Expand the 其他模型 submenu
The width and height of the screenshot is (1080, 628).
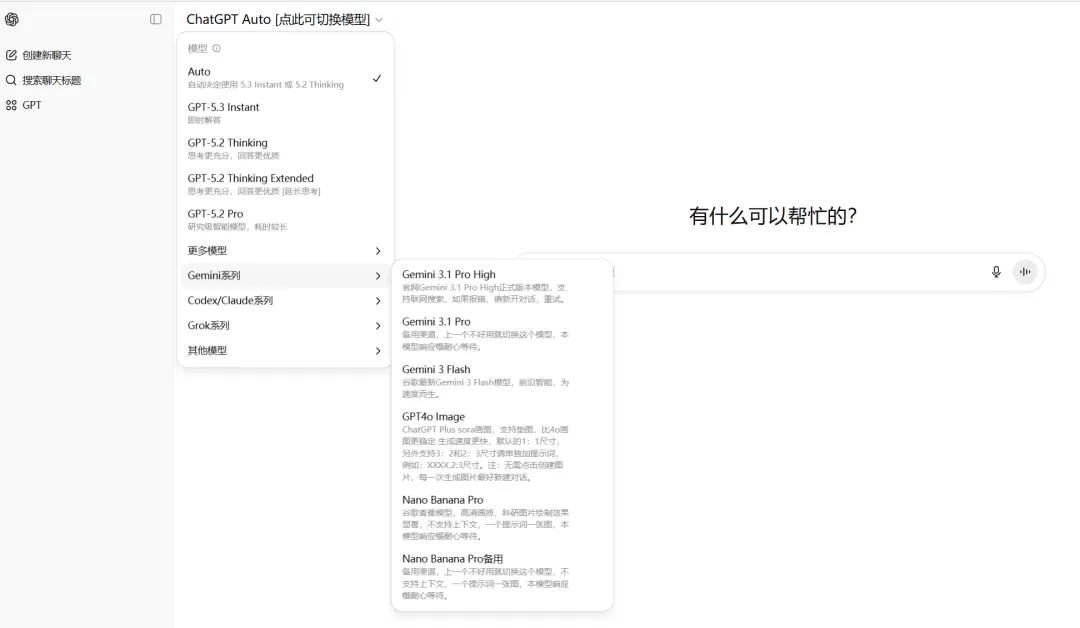284,350
